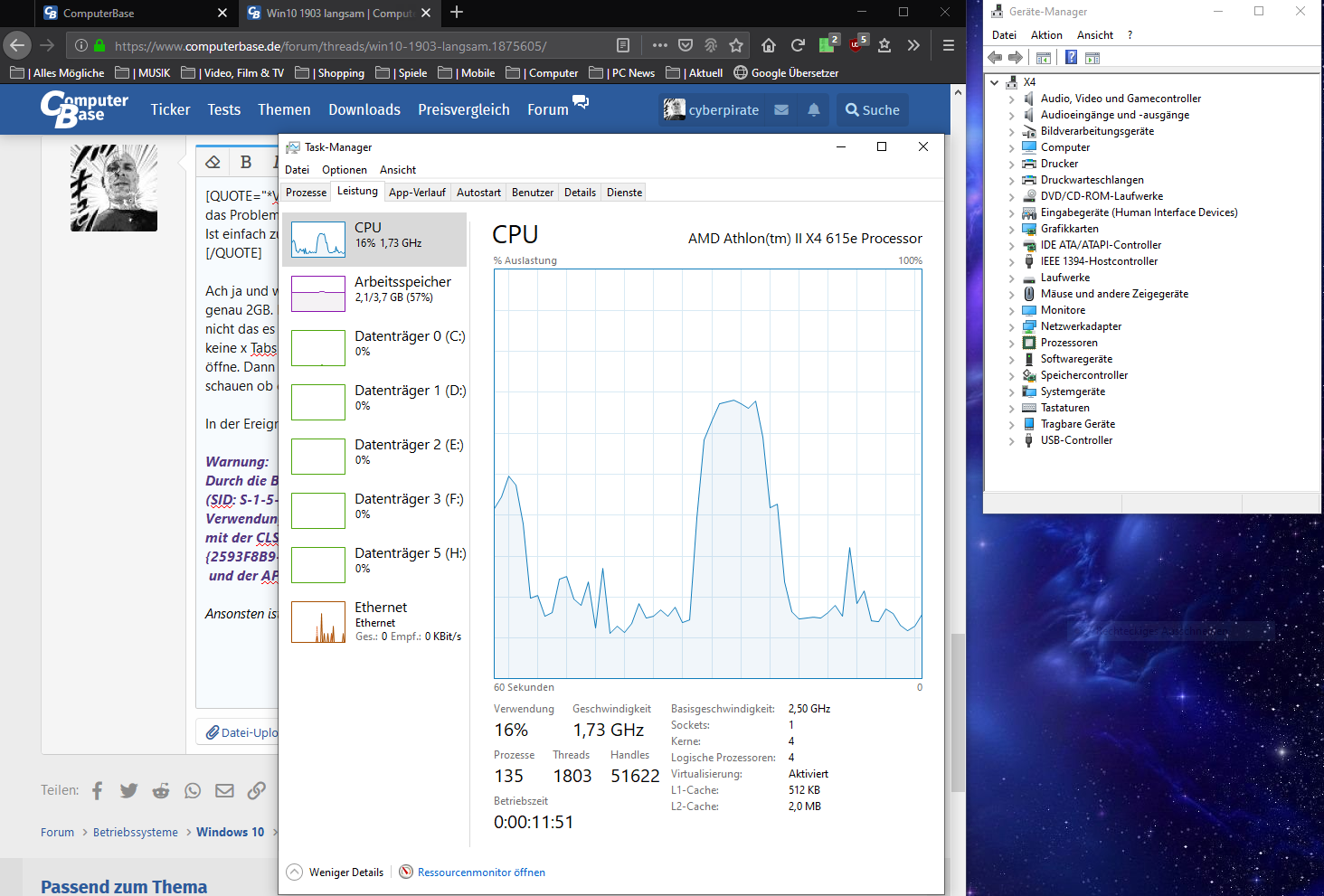Click Geräte-Manager back arrow toolbar icon
Screen dimensions: 1324x896
coord(995,58)
